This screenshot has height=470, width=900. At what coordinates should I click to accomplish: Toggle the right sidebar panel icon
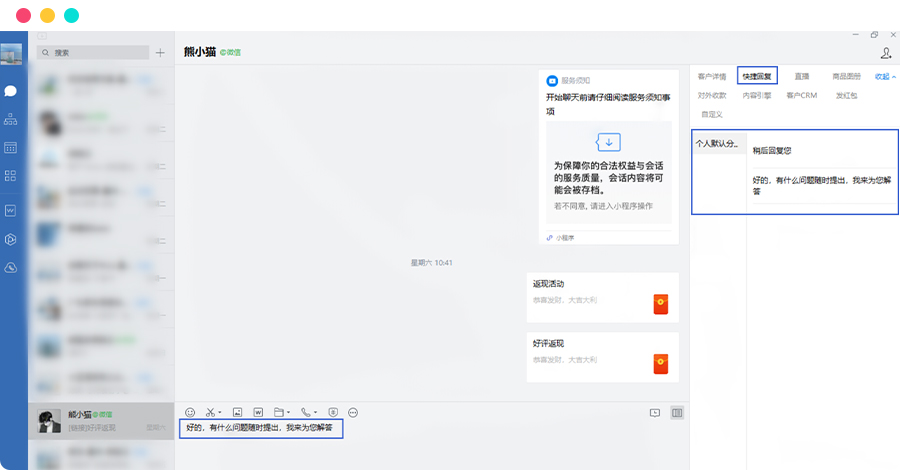pos(677,412)
